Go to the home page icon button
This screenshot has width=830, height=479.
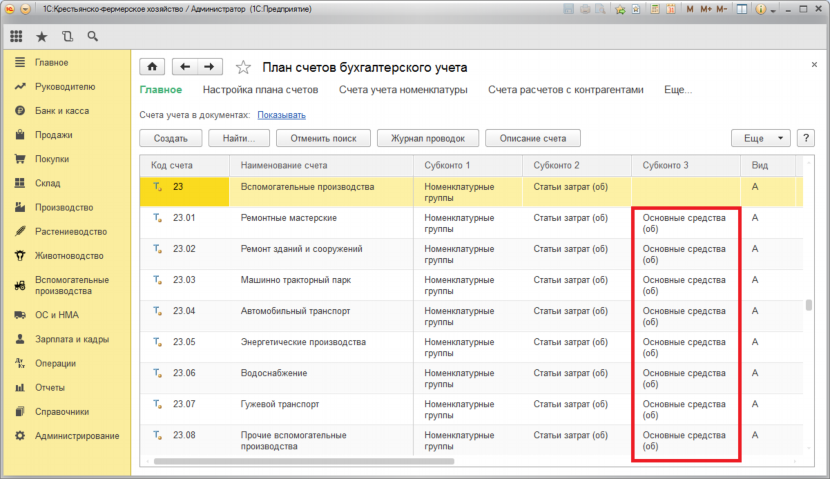tap(152, 67)
